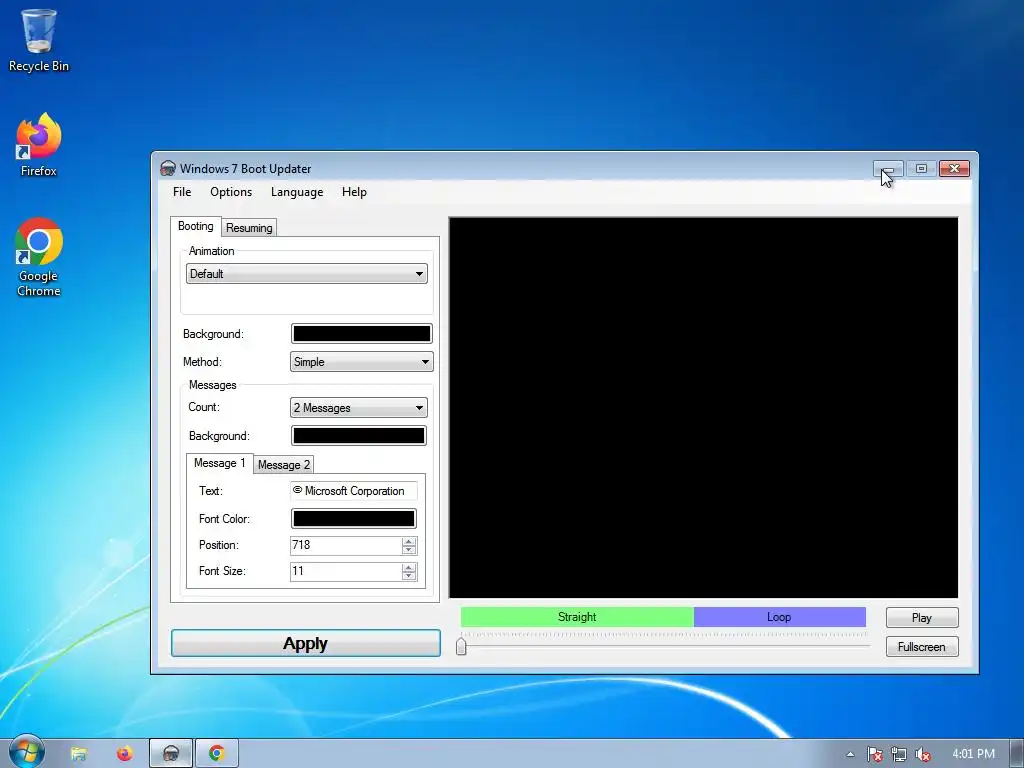Open Chrome from the taskbar
Screen dimensions: 1024x768
[217, 754]
